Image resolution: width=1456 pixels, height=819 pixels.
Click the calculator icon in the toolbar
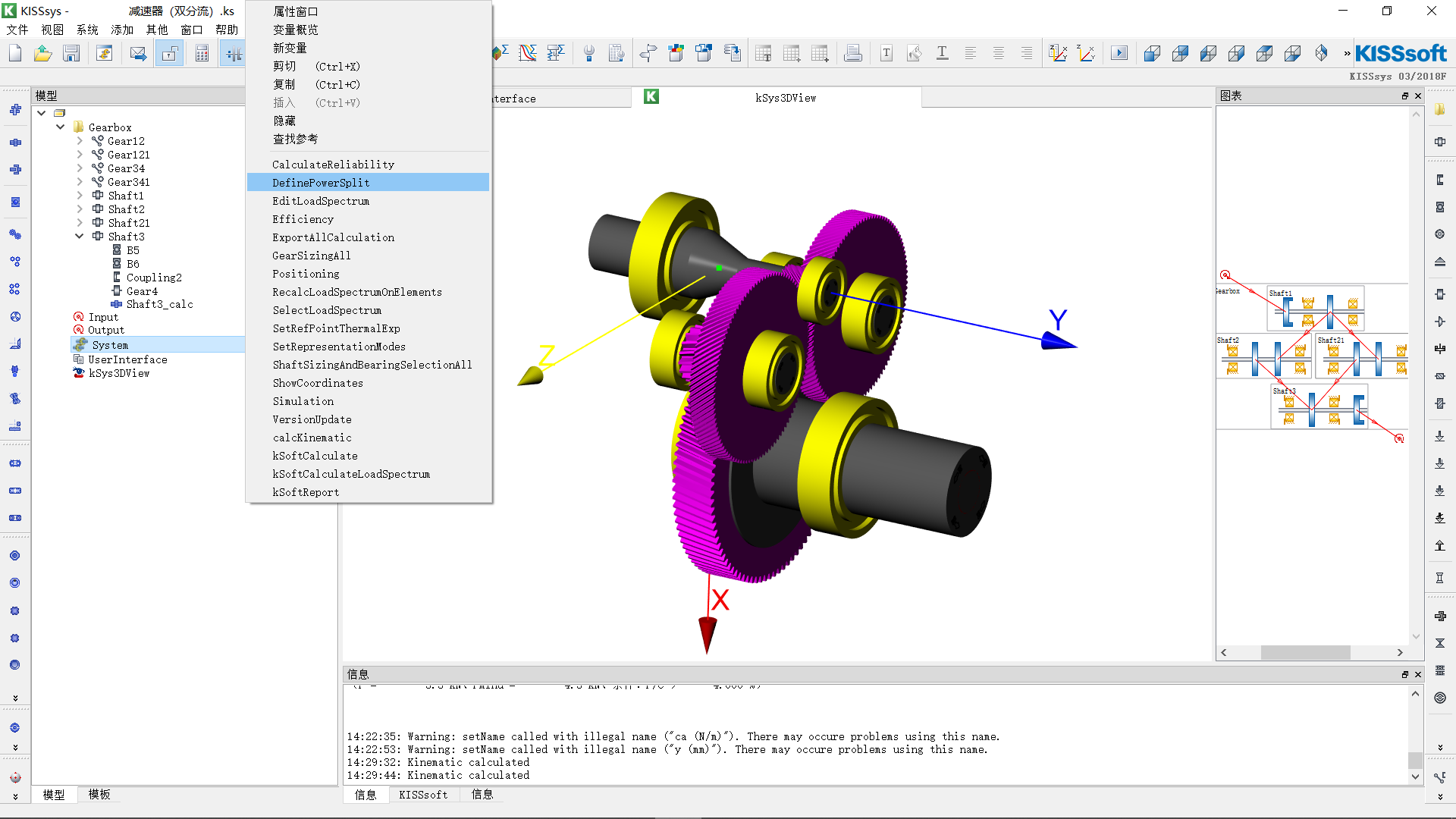pos(202,53)
